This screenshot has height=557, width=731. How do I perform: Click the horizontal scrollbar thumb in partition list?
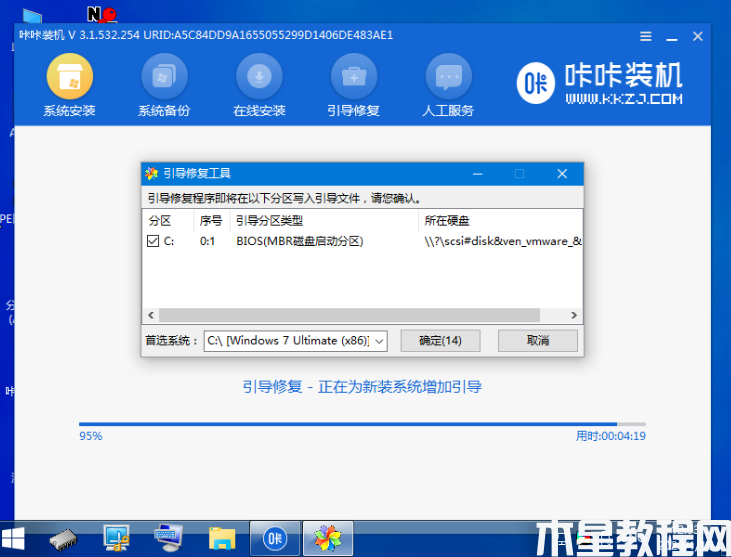pos(349,315)
